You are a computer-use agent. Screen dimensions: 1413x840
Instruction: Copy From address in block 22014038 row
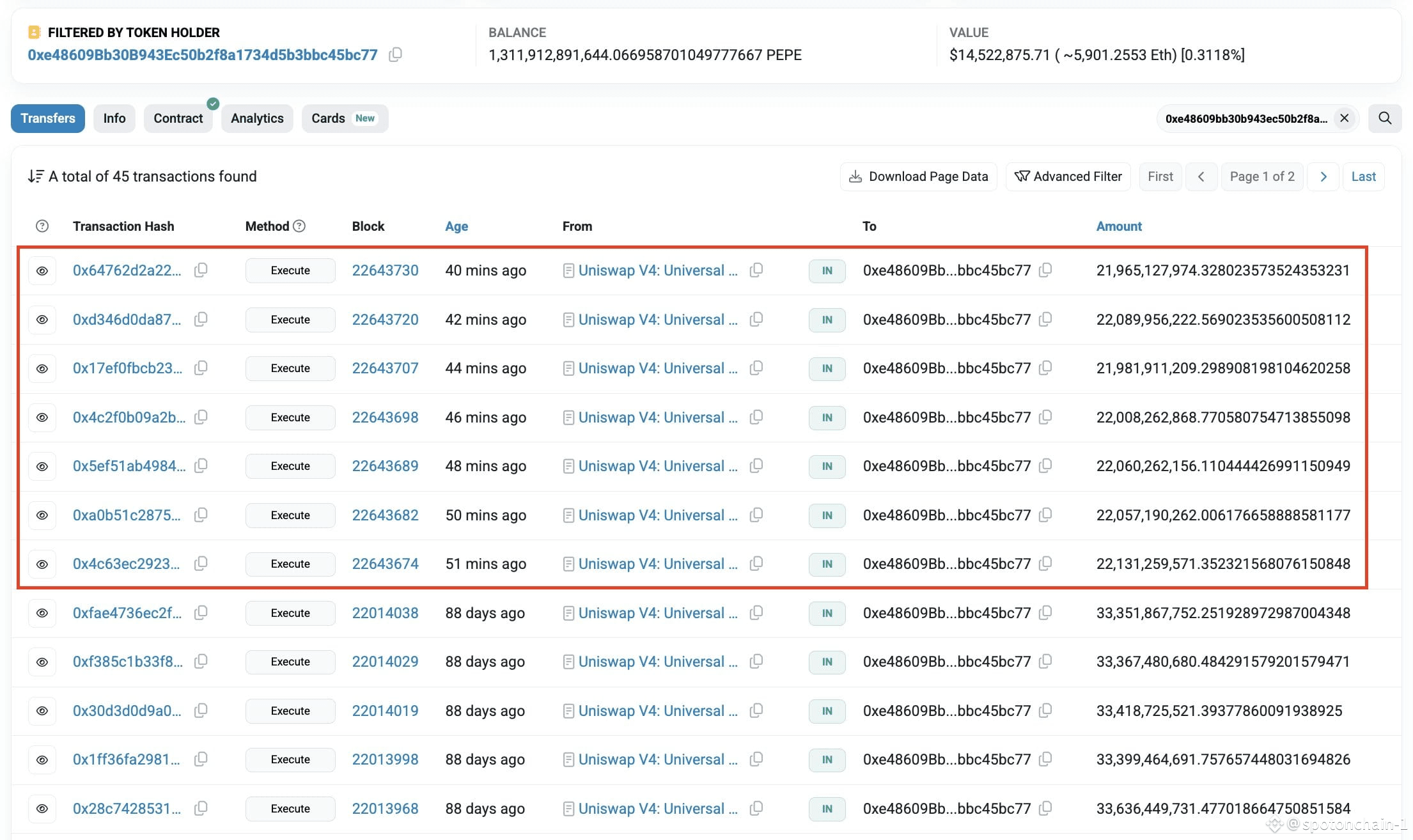coord(756,612)
